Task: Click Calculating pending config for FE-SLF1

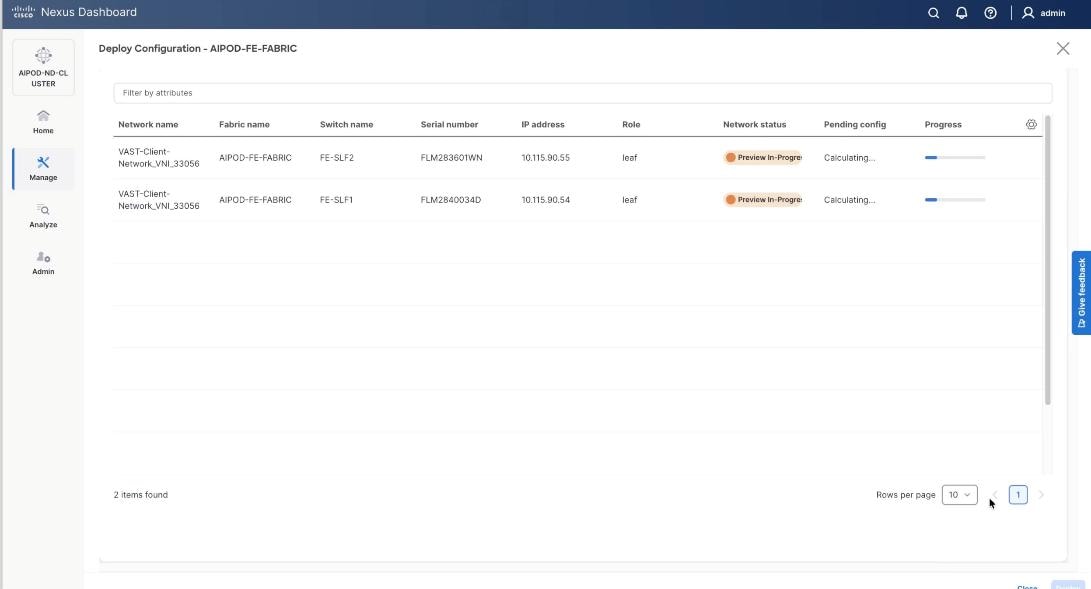Action: point(850,200)
